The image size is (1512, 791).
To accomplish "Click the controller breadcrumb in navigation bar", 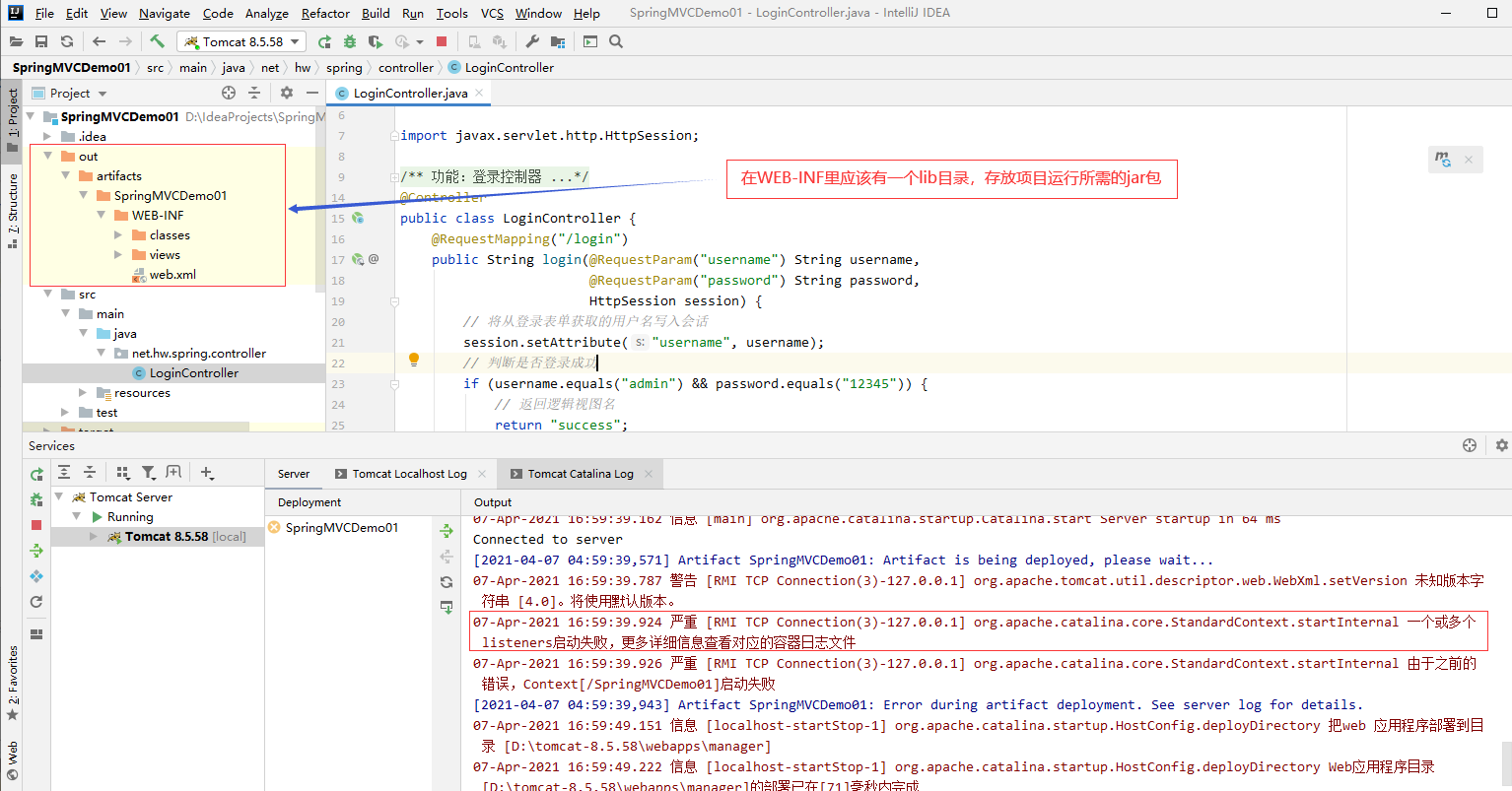I will [405, 68].
